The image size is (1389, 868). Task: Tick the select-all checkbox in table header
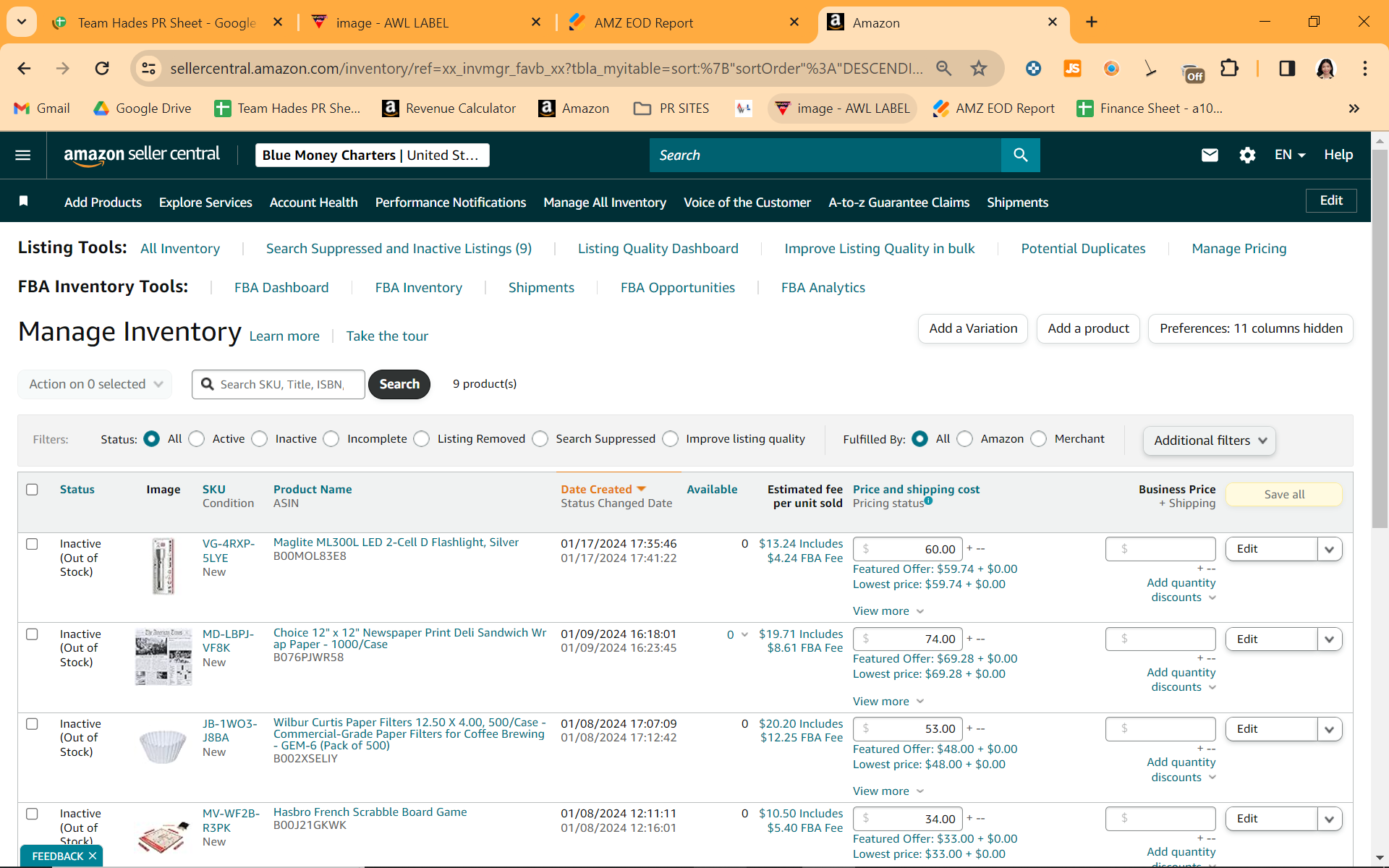(32, 490)
